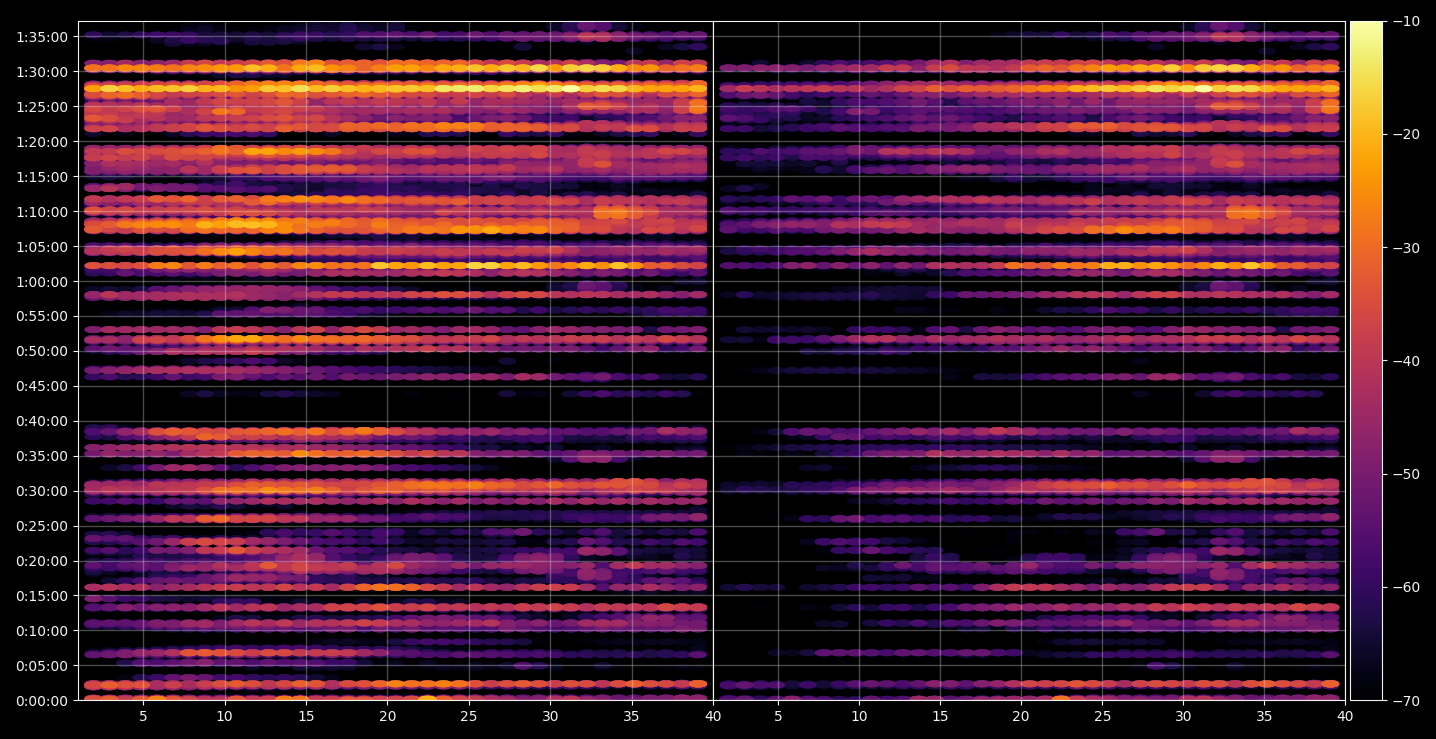The width and height of the screenshot is (1436, 739).
Task: Select the 0:50:00 y-axis tick label
Action: 42,351
